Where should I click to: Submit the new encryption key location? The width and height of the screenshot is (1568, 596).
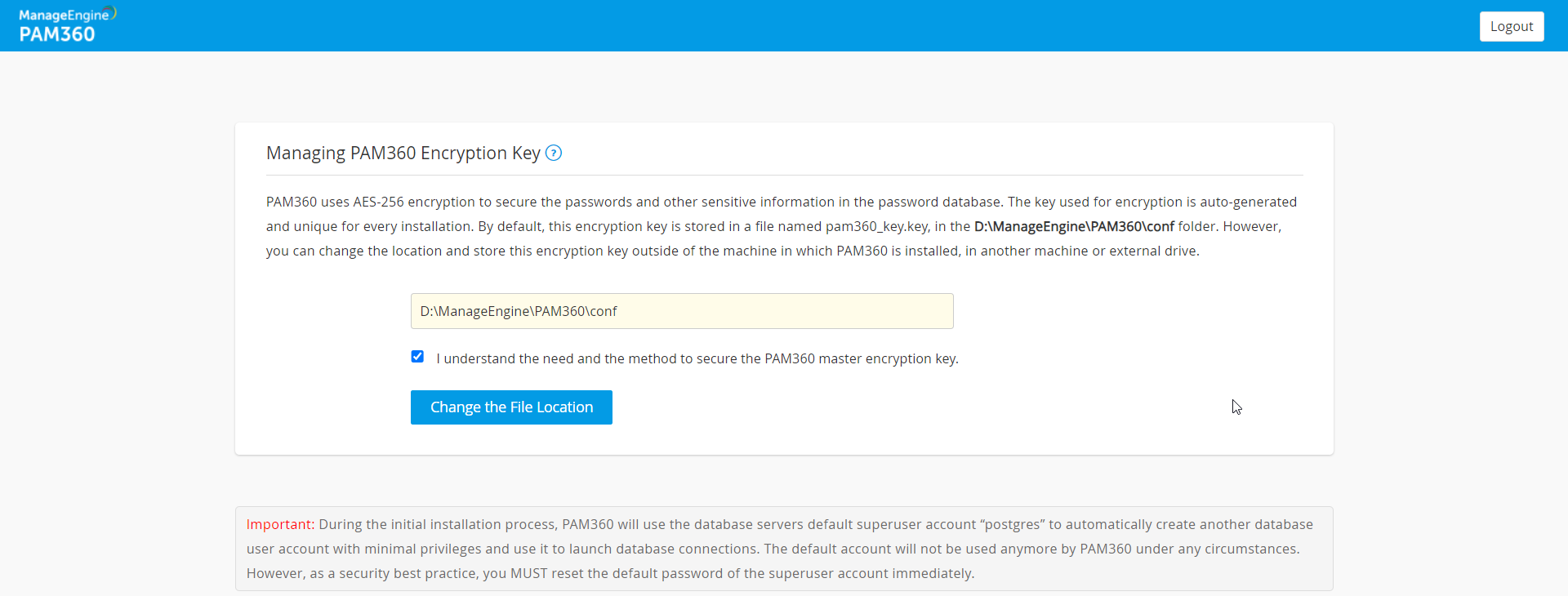[511, 407]
